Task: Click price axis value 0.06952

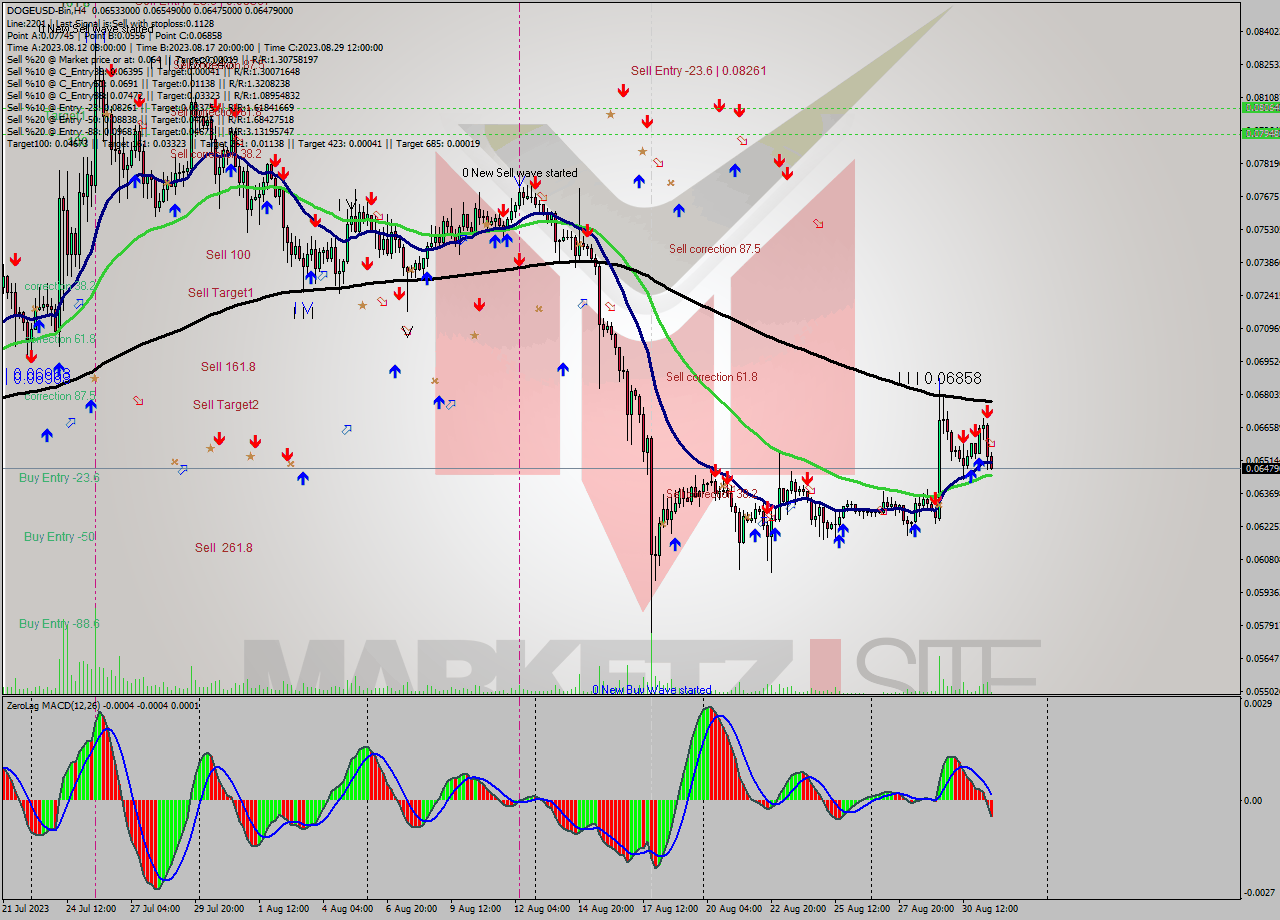Action: [x=1262, y=361]
